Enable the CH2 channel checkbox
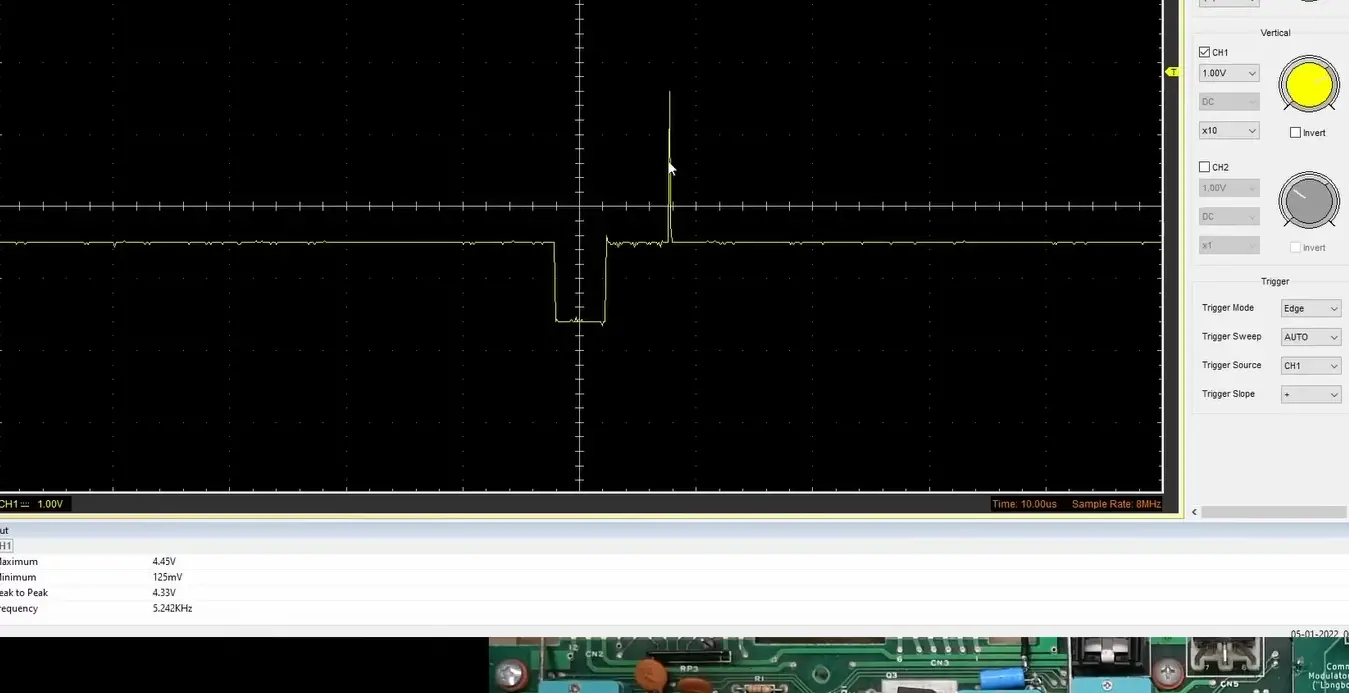This screenshot has height=693, width=1349. 1204,167
